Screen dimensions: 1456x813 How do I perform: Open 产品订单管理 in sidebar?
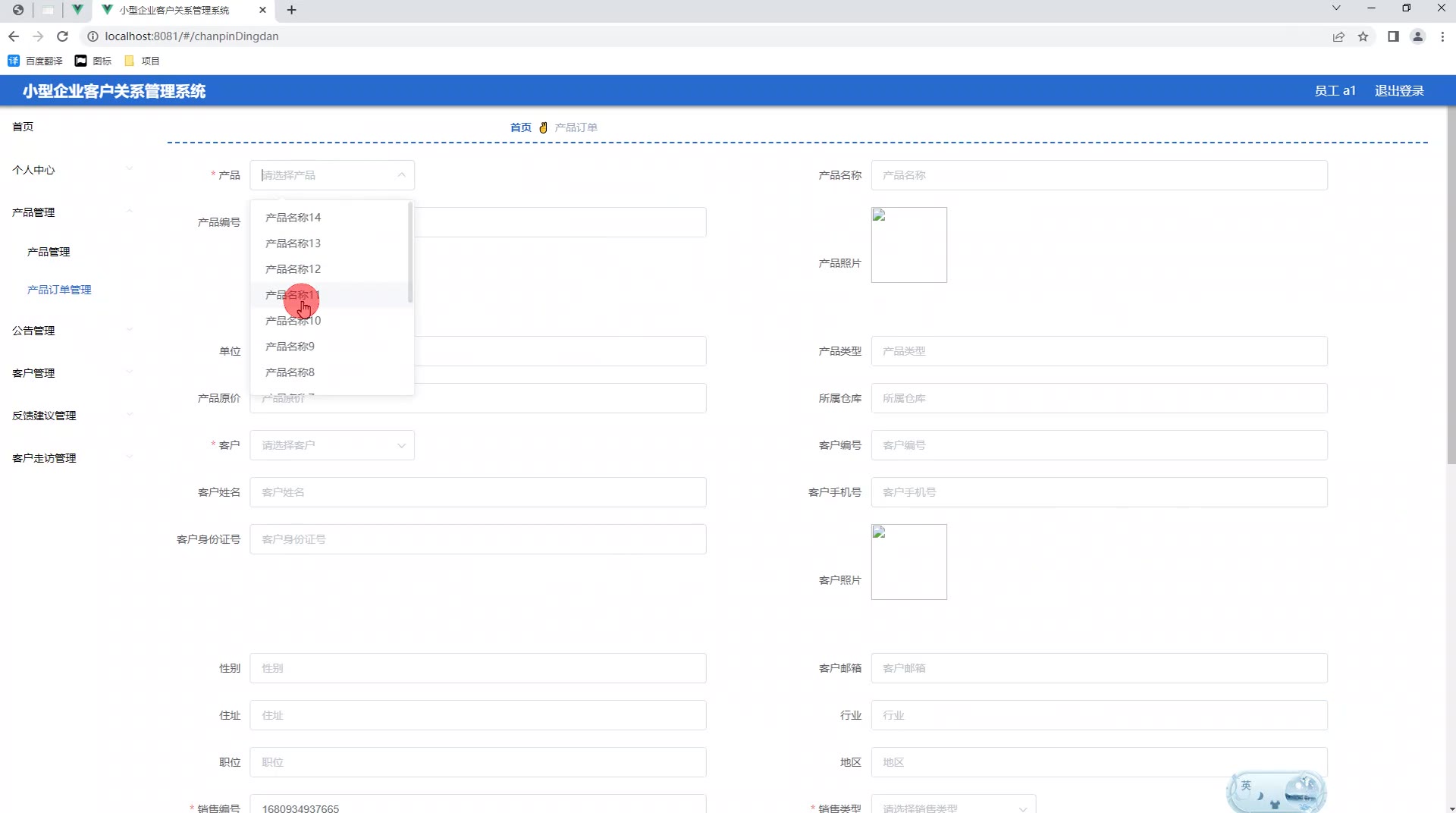59,290
